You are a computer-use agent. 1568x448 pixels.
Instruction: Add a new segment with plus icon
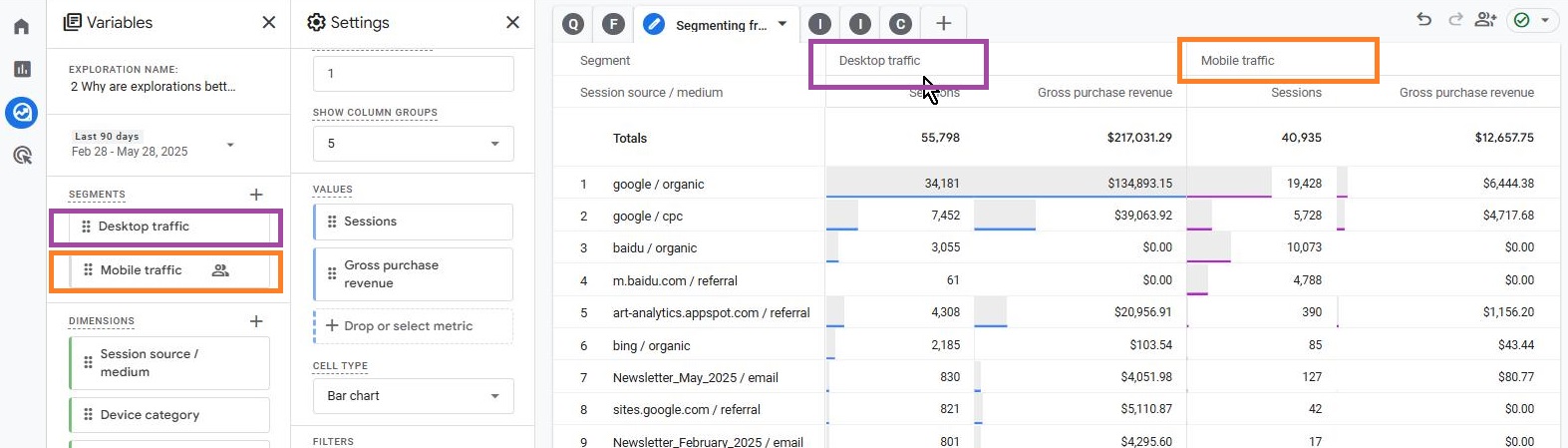pyautogui.click(x=256, y=195)
